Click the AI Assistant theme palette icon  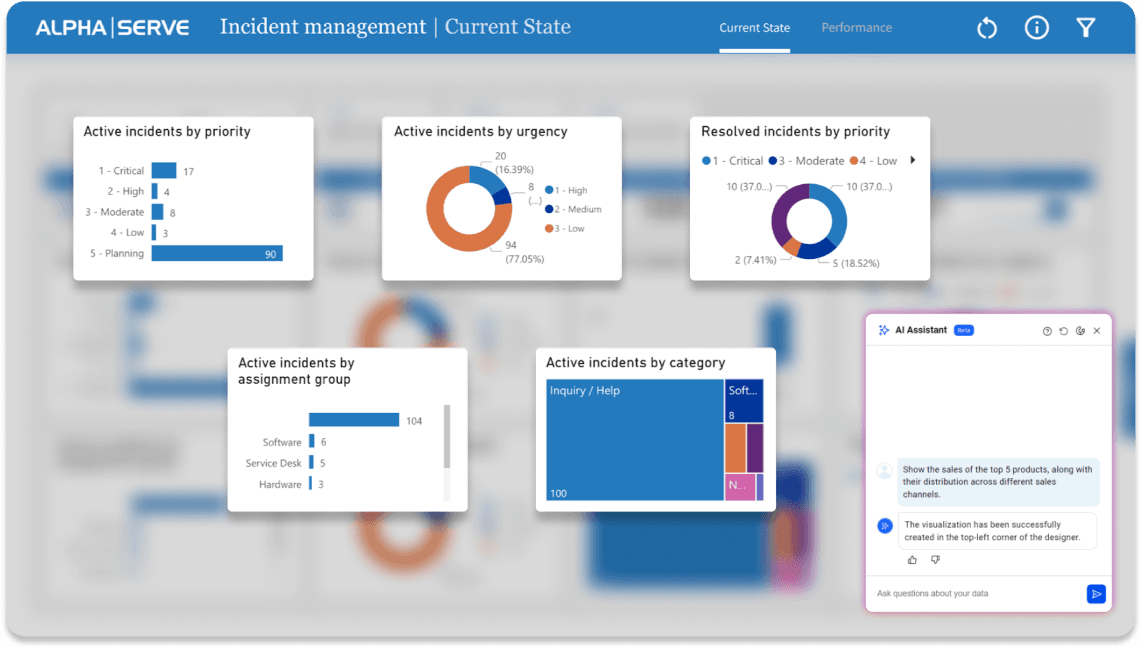pyautogui.click(x=1080, y=331)
